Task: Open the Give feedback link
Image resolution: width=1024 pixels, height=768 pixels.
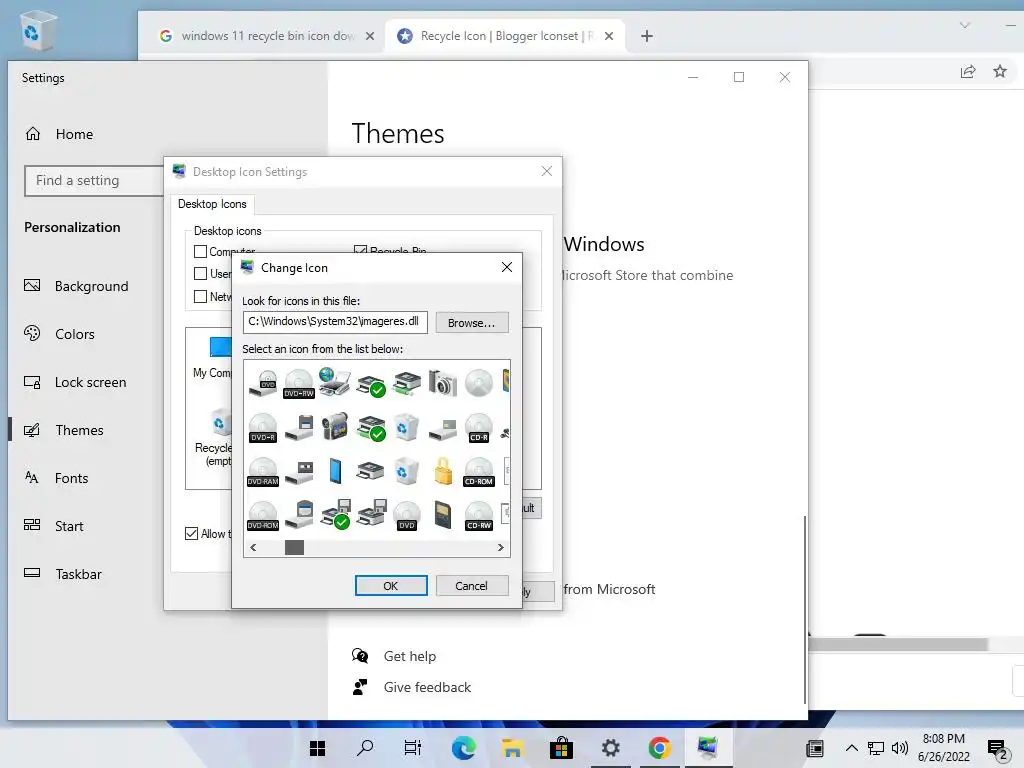Action: coord(427,687)
